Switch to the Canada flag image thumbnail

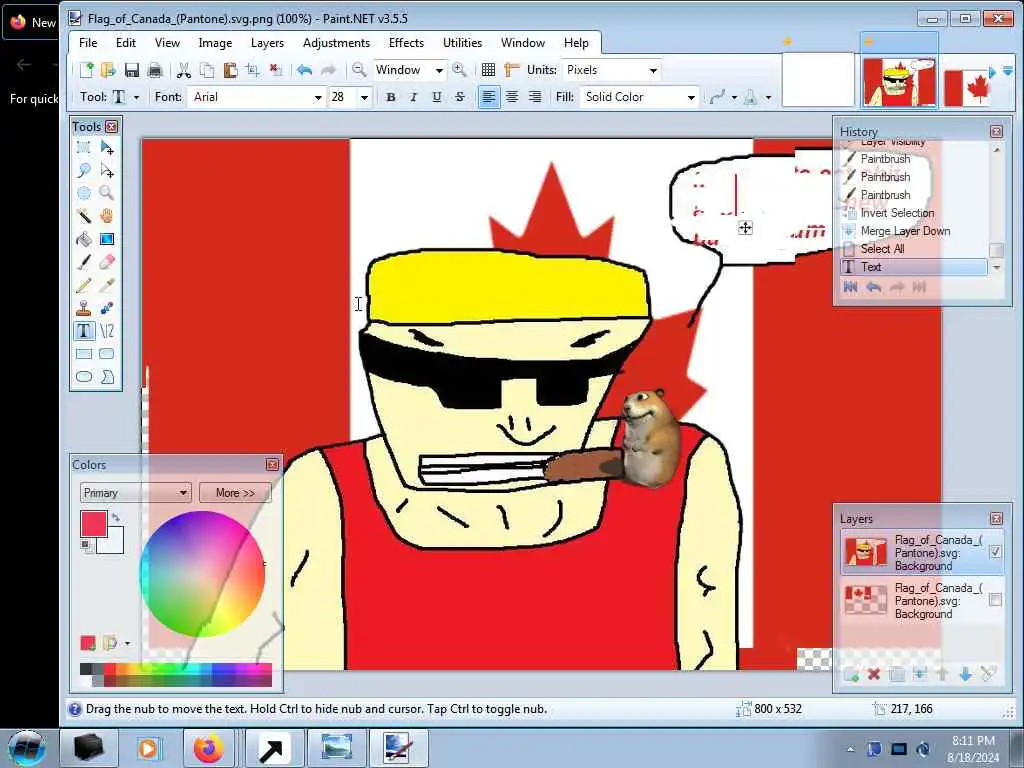coord(967,87)
